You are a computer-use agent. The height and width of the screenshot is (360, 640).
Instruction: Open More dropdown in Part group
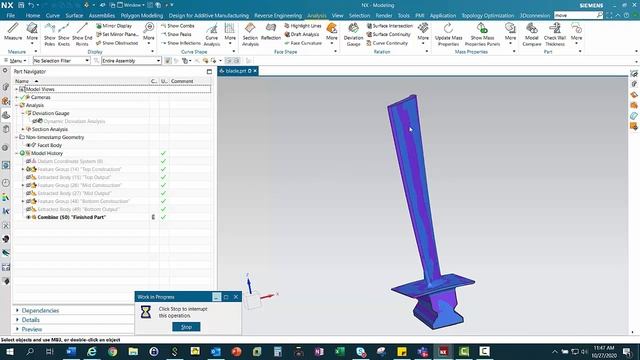pos(576,33)
